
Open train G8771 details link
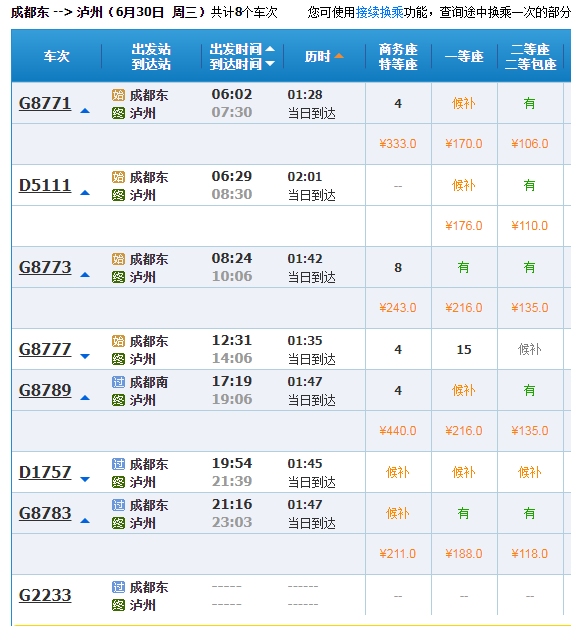tap(45, 103)
